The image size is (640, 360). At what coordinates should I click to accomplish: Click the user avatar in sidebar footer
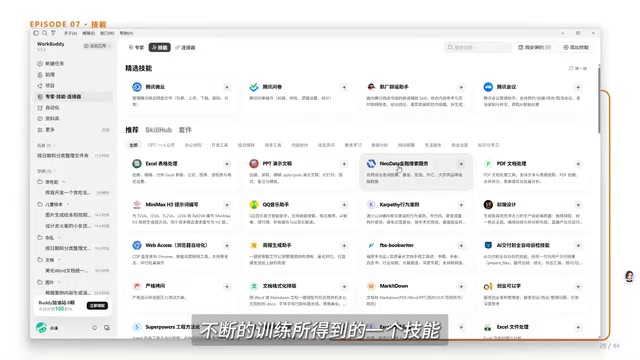41,328
